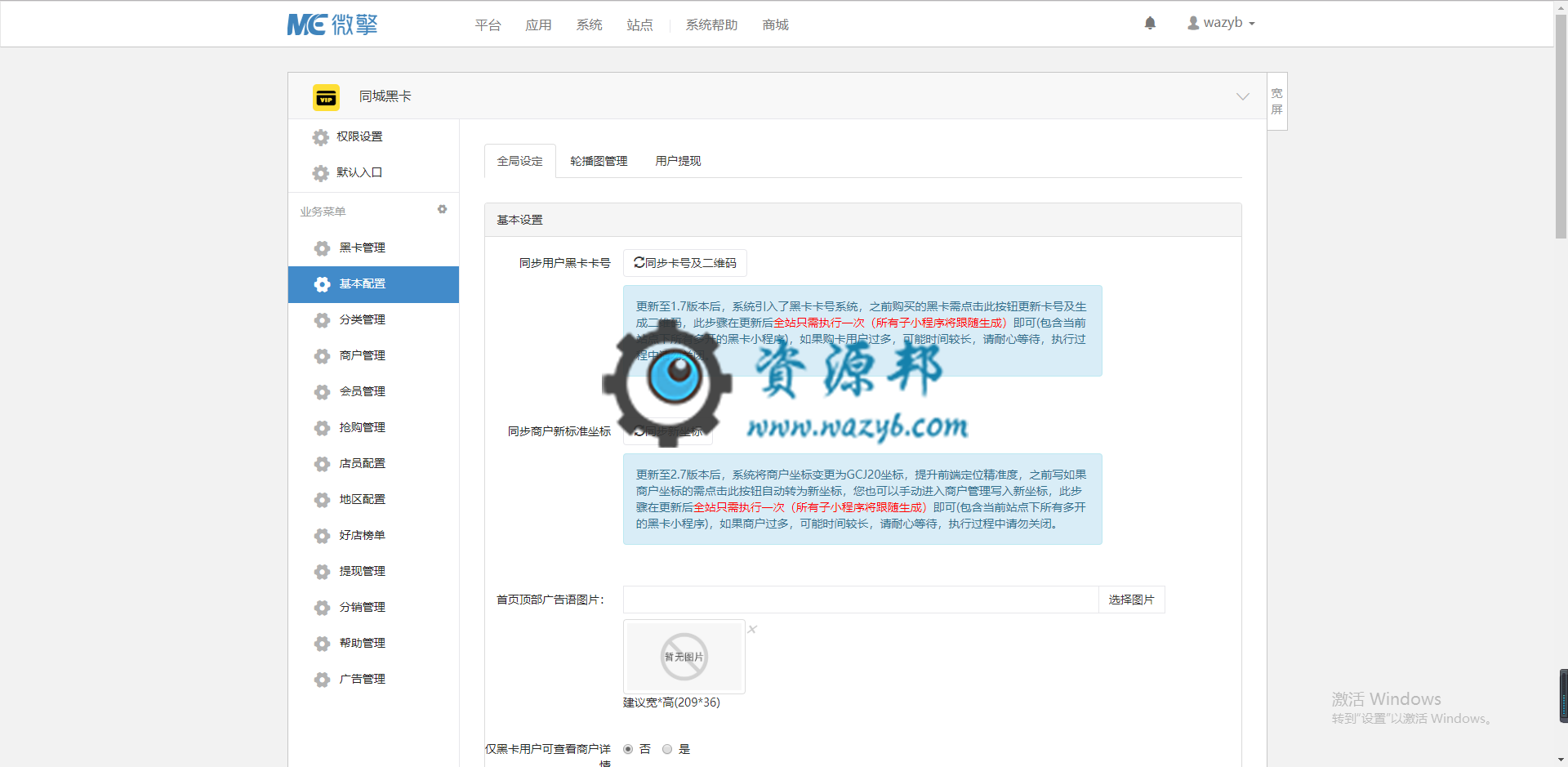Click the page vertical scrollbar thumb

1561,127
